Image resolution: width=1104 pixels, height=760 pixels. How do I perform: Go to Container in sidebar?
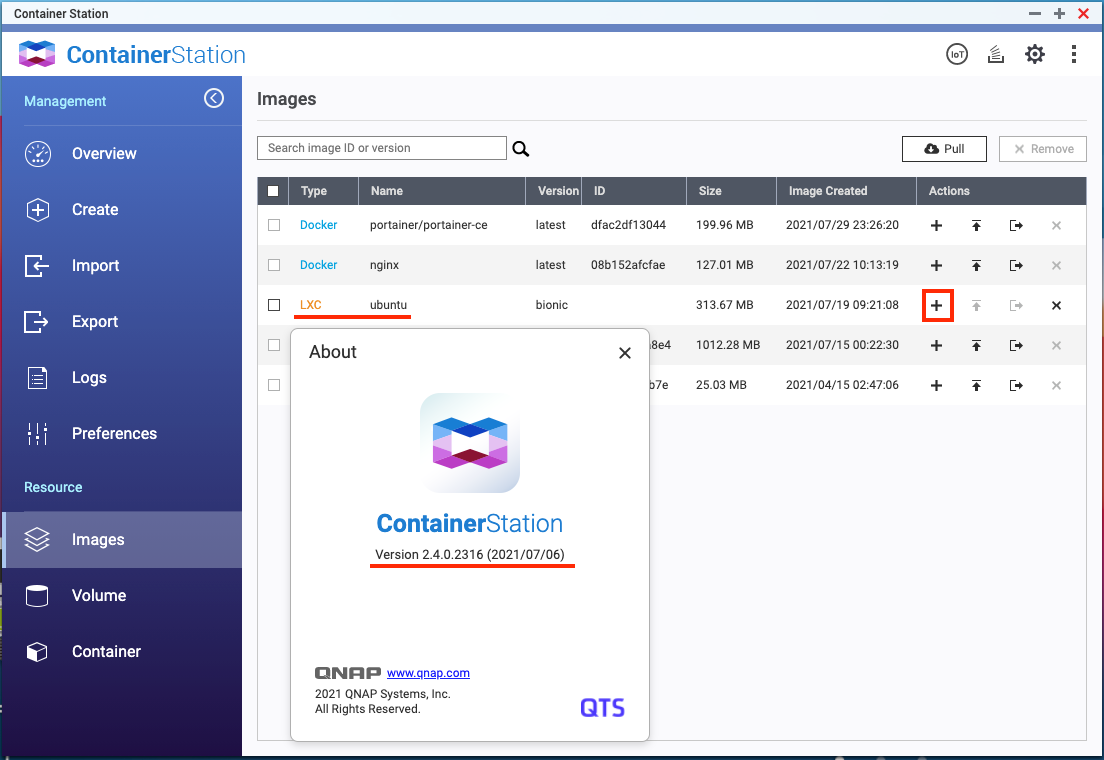106,652
